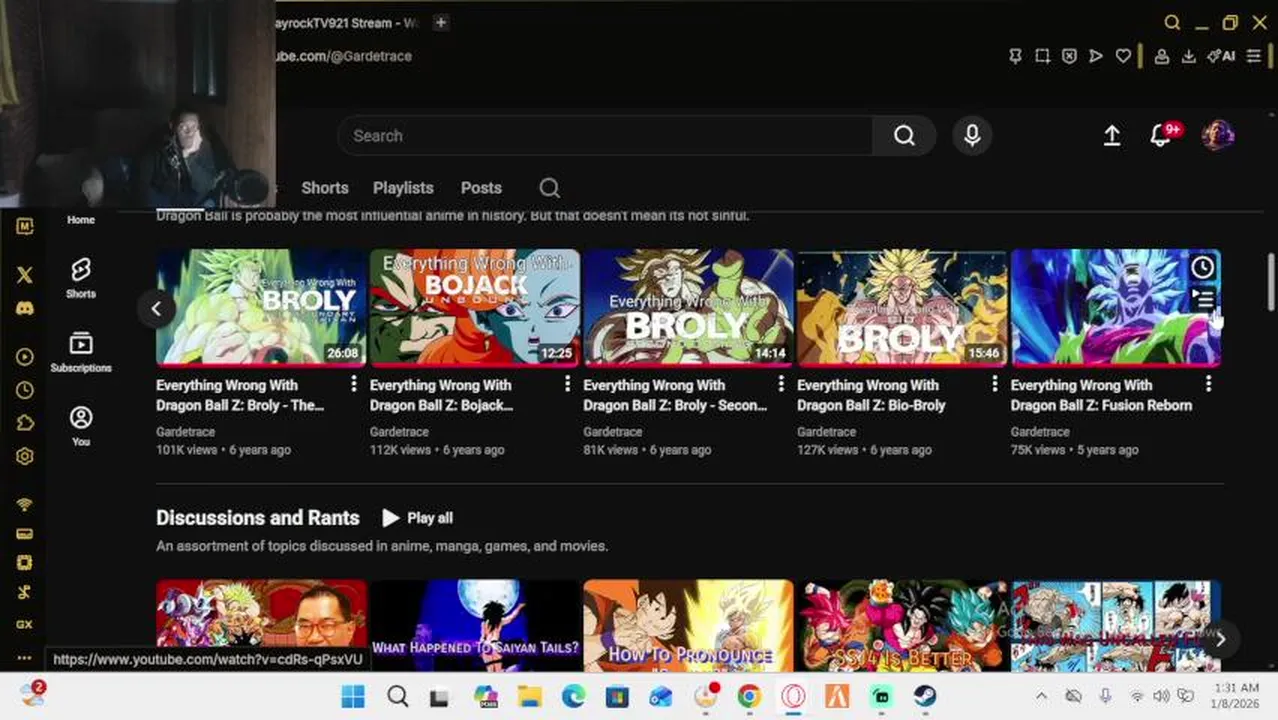This screenshot has height=720, width=1278.
Task: Open Dragon Ball Z: Bojack video title
Action: (441, 395)
